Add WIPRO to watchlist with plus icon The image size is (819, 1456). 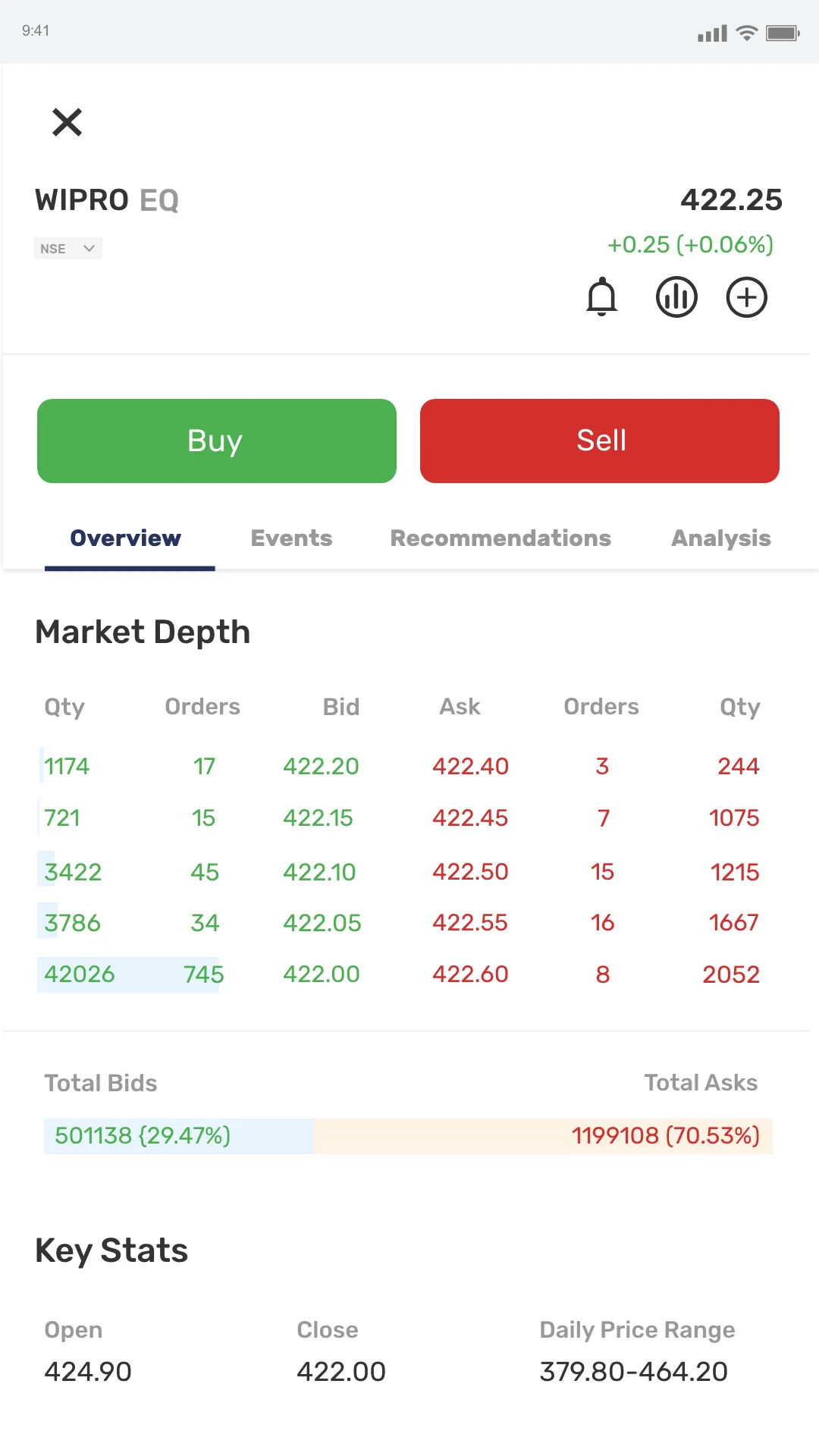tap(747, 297)
